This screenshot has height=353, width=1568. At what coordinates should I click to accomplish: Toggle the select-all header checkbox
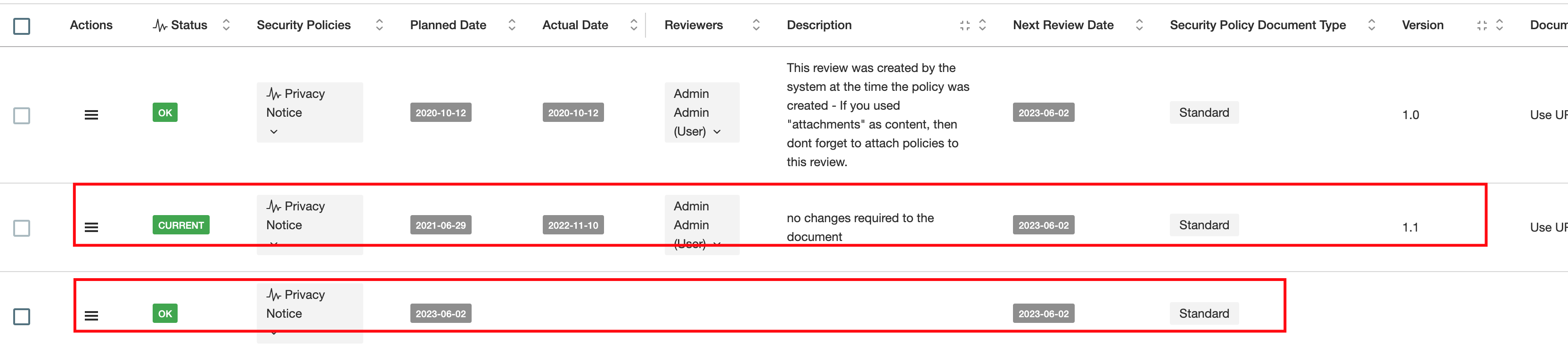click(x=22, y=26)
